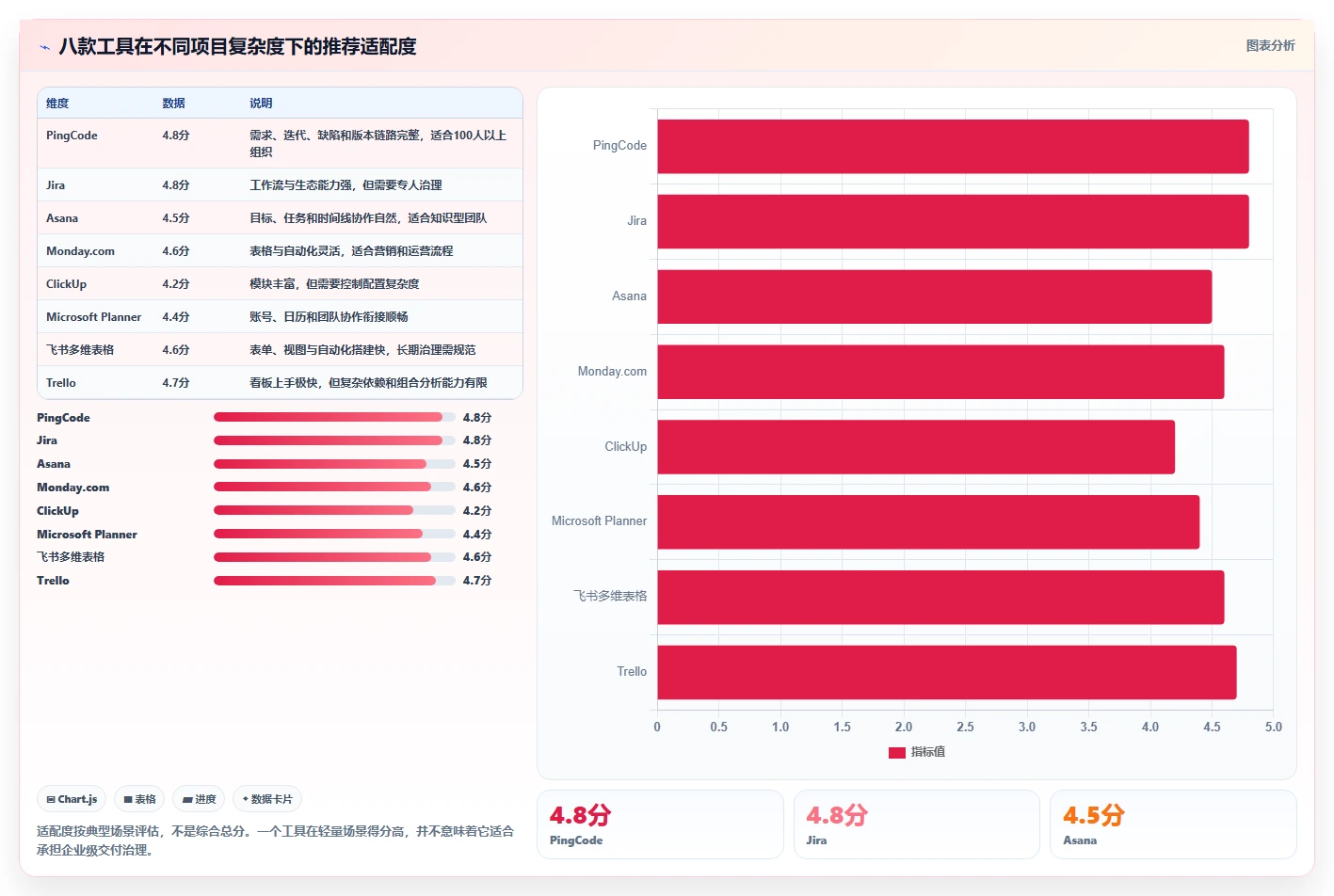Click the Microsoft Planner bar in the chart

(928, 521)
